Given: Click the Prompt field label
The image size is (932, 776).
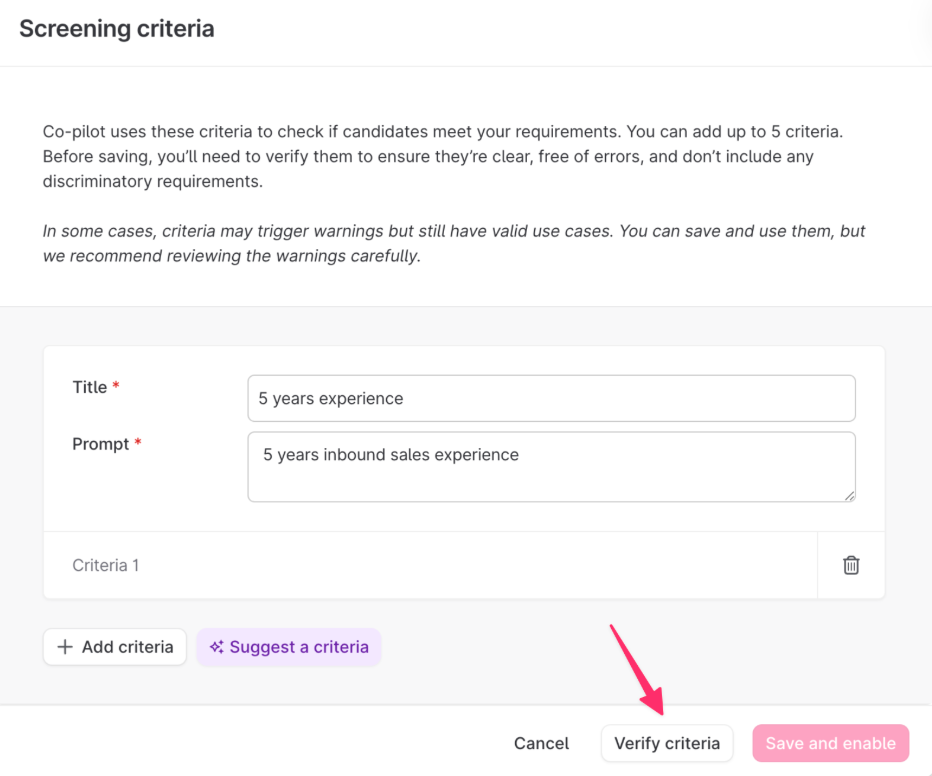Looking at the screenshot, I should pos(101,444).
